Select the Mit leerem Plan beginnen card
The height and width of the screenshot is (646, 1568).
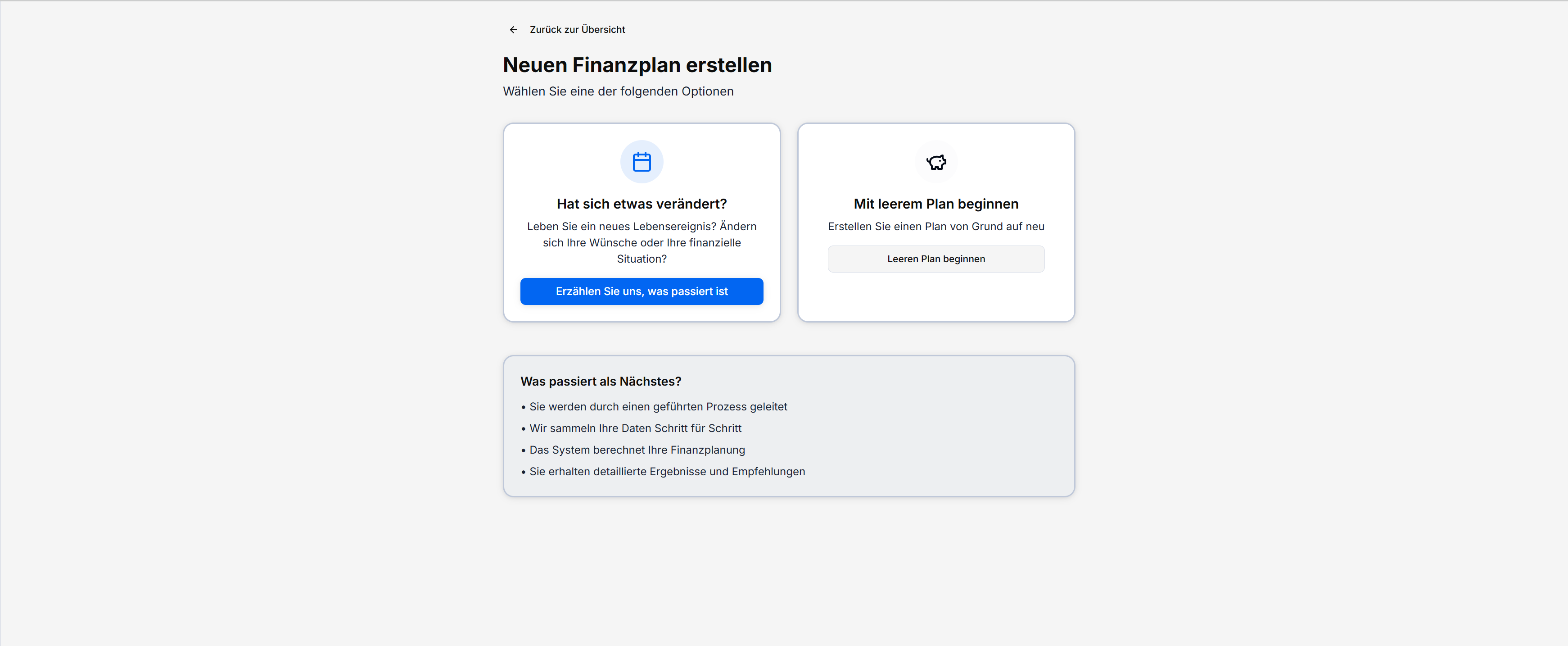[935, 222]
